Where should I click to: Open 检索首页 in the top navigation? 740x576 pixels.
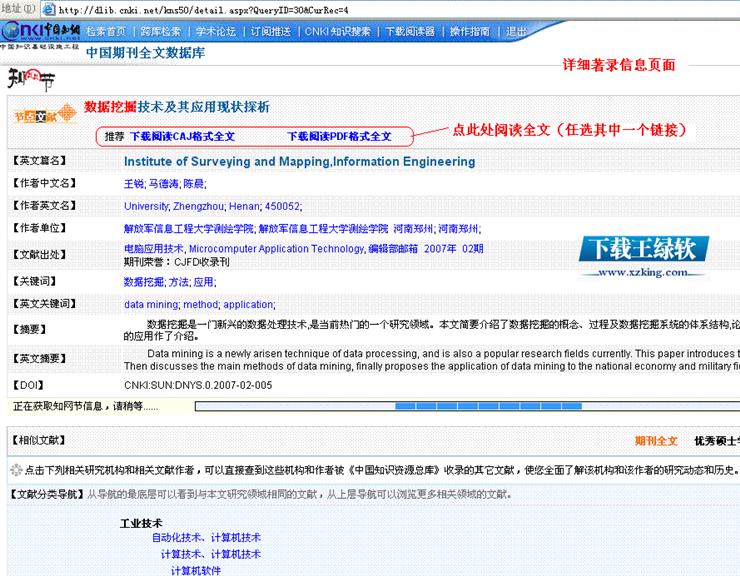coord(106,32)
